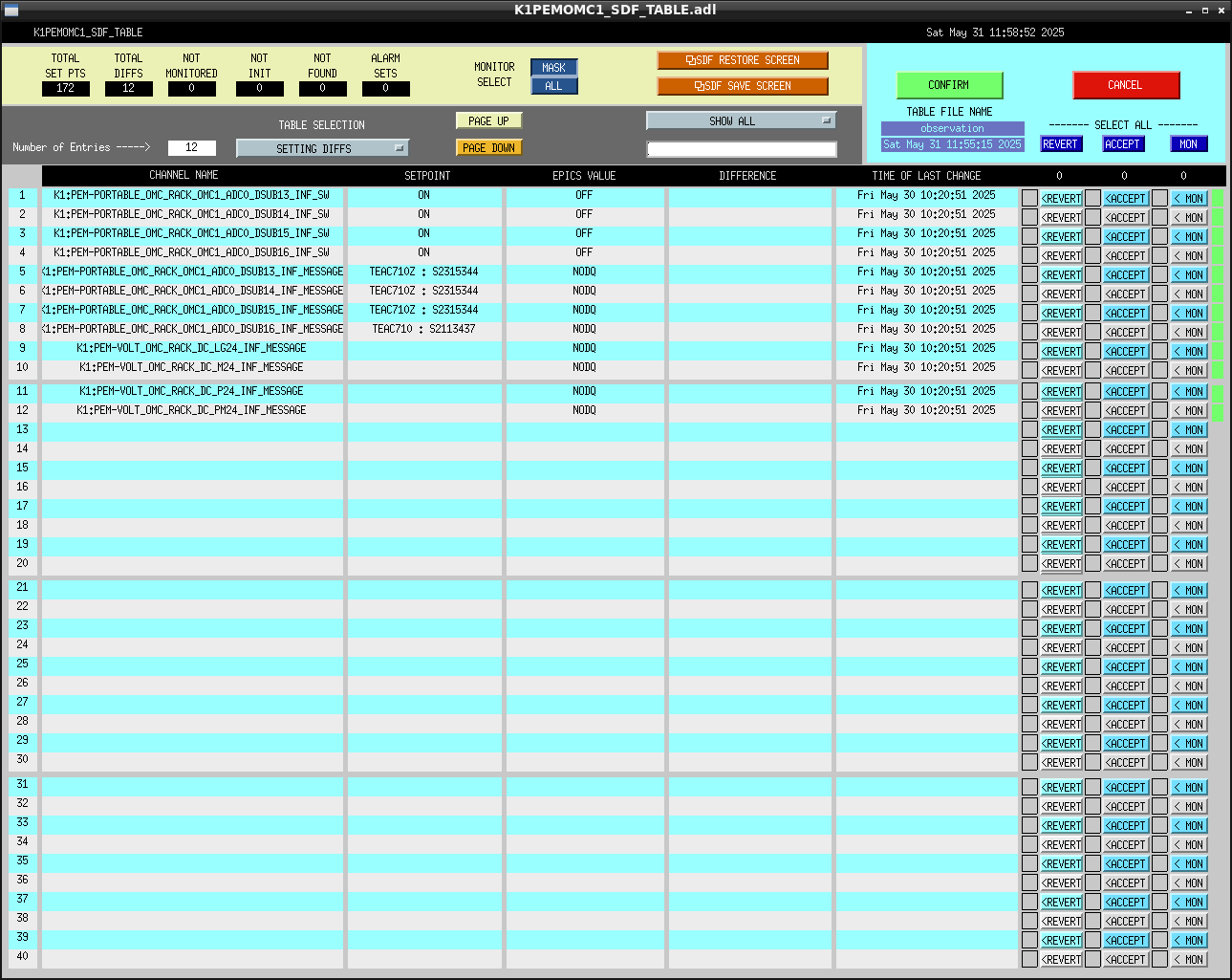Click TIME OF LAST CHANGE column header
The image size is (1232, 980).
pyautogui.click(x=926, y=176)
